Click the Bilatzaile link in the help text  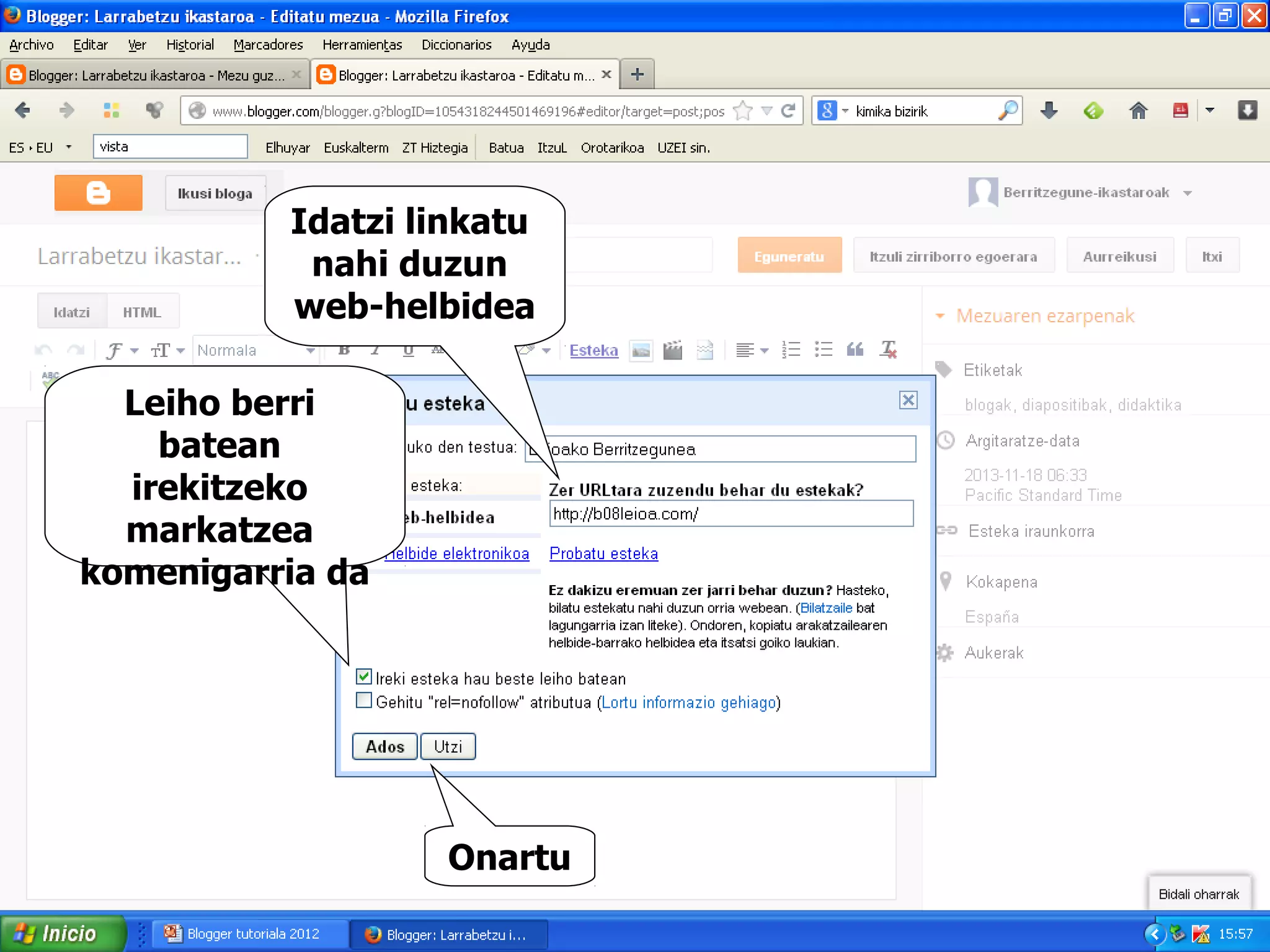point(826,608)
